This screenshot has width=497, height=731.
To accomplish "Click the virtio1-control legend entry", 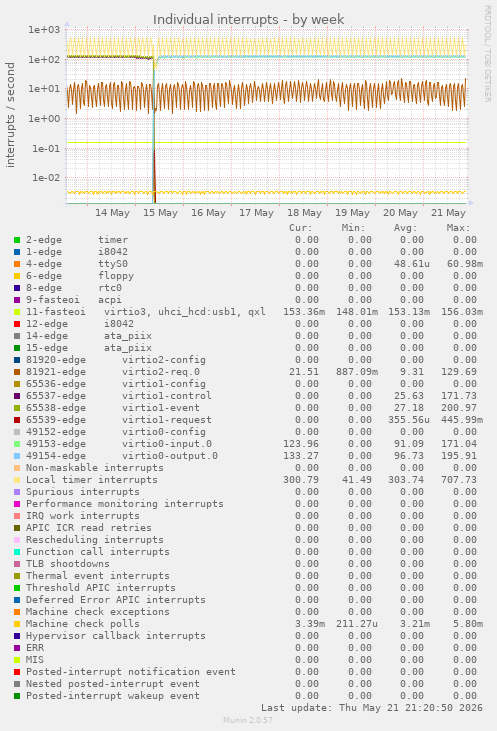I will coord(166,396).
